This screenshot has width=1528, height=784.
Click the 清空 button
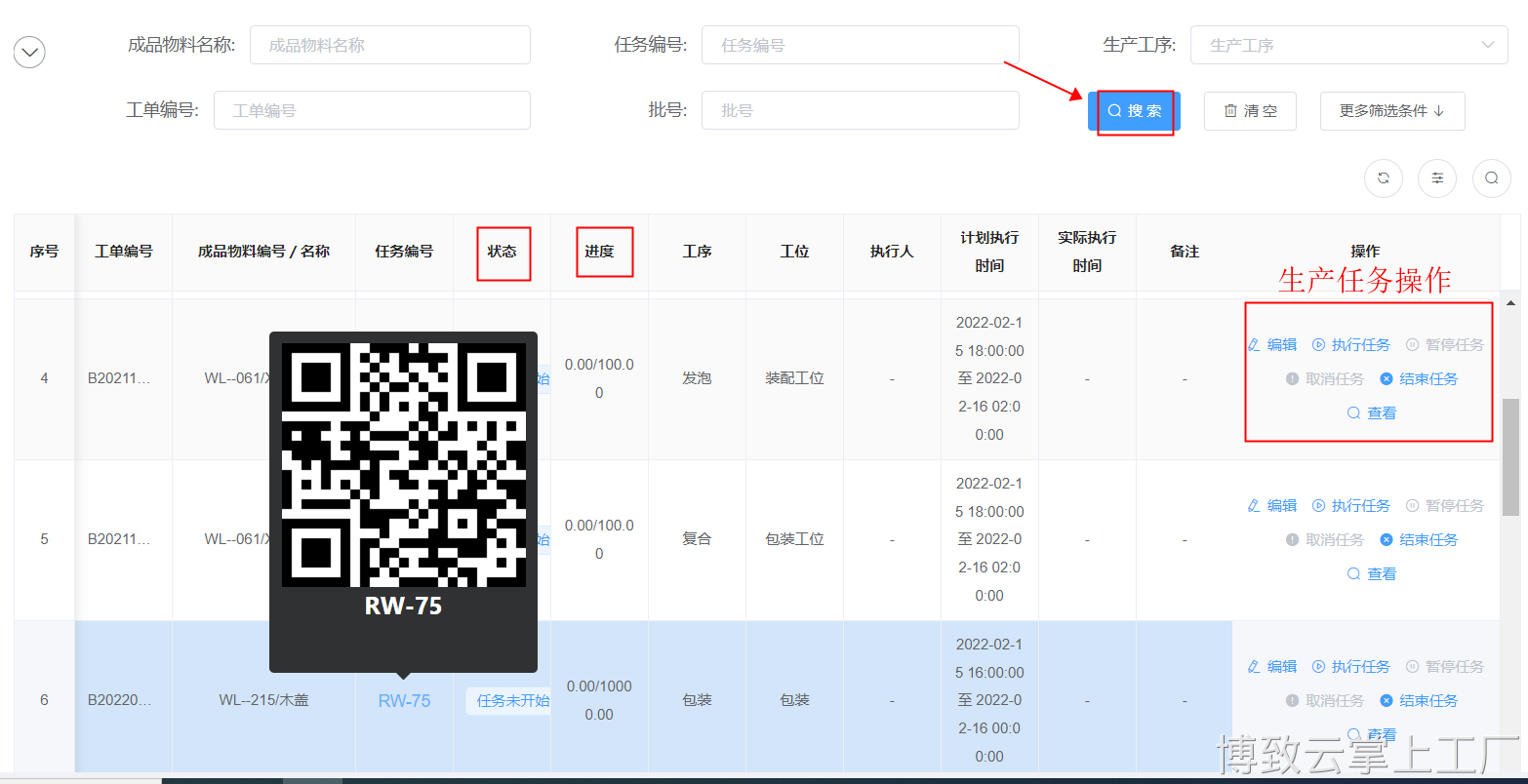[1250, 111]
